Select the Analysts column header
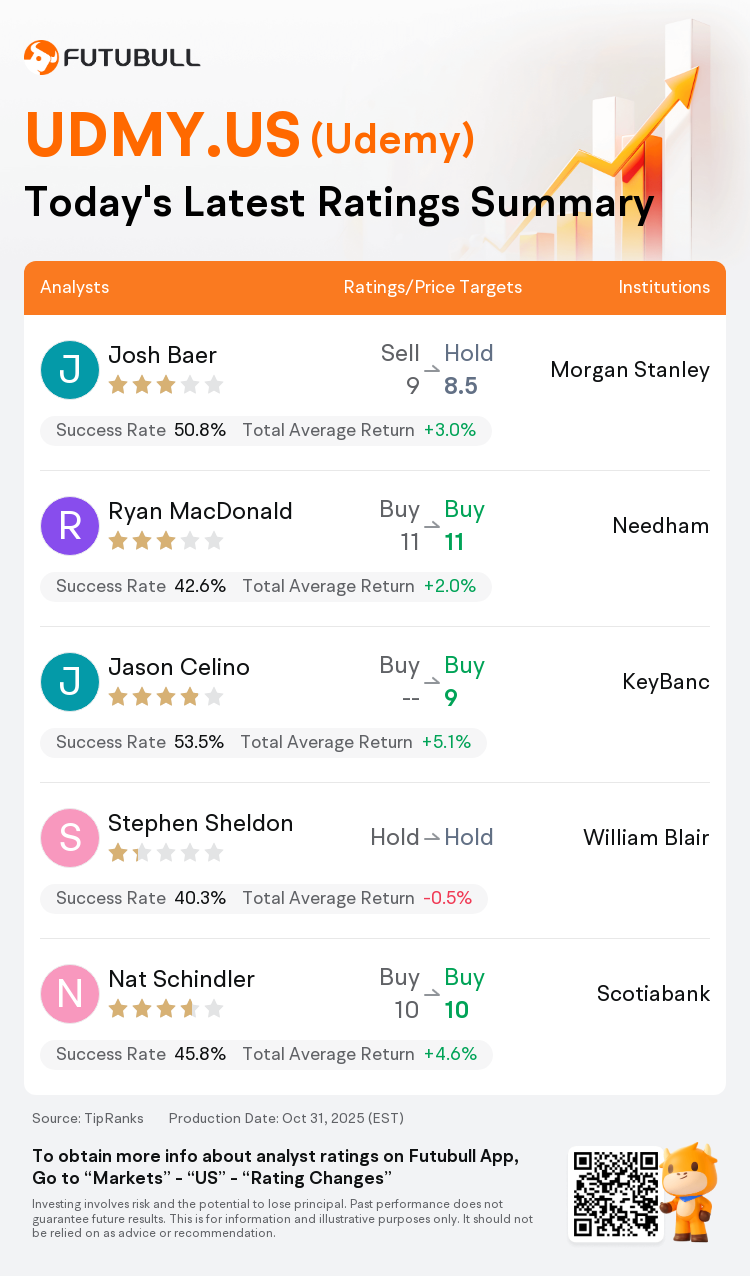 75,287
